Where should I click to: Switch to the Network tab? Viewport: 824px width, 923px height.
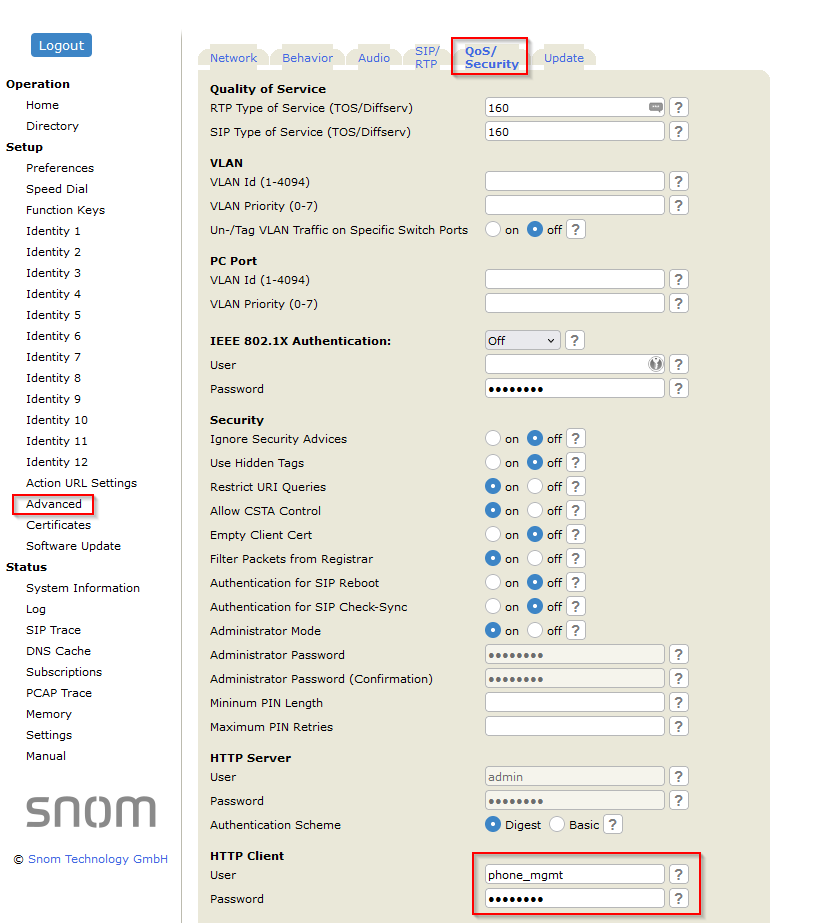coord(233,58)
